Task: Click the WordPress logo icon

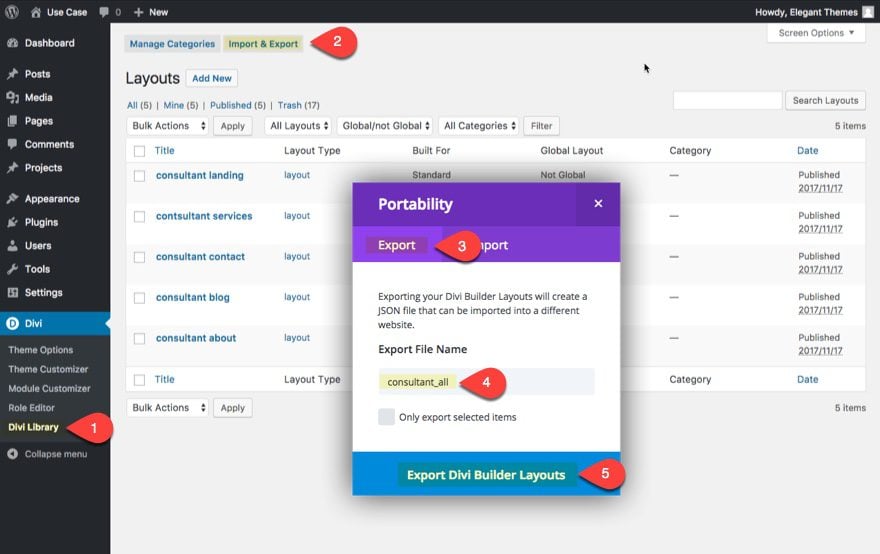Action: click(x=12, y=12)
